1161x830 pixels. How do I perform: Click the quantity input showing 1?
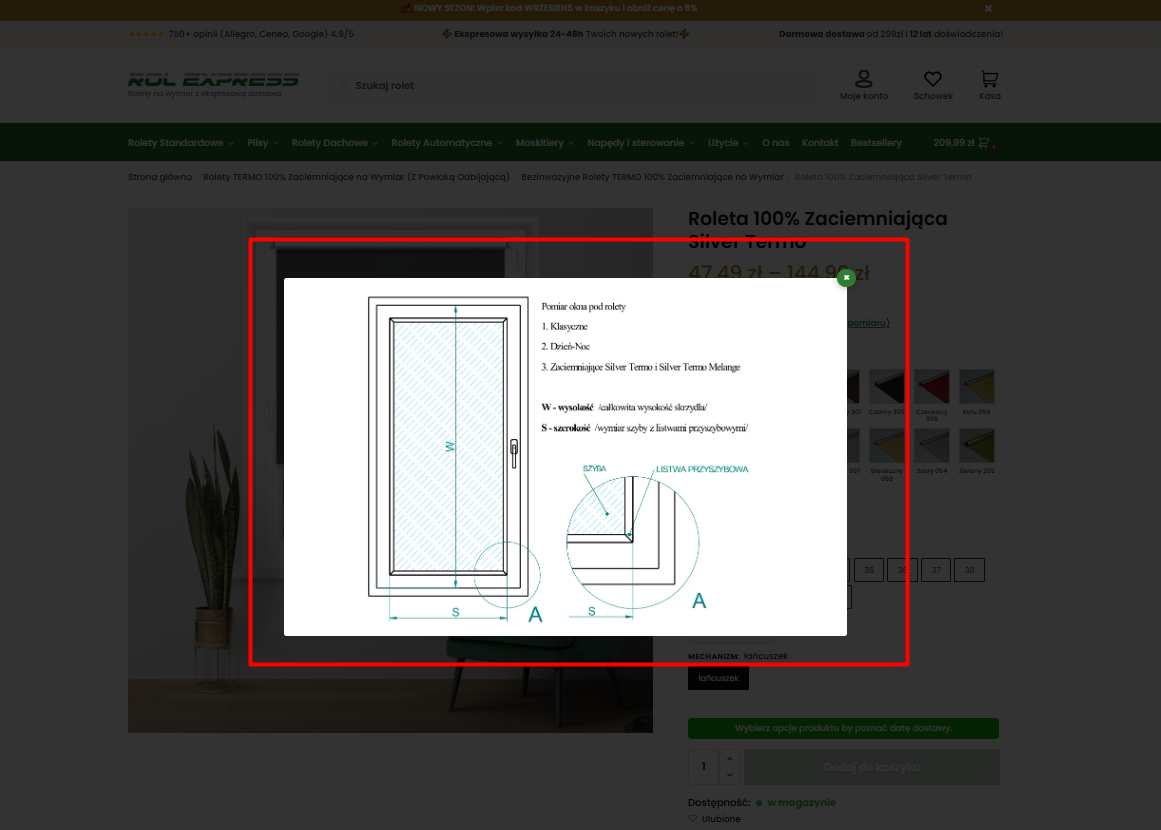pyautogui.click(x=703, y=767)
